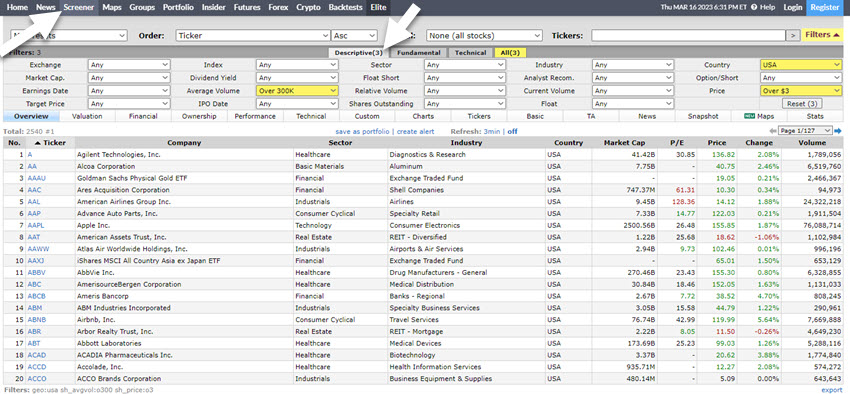Go to the Insider menu
Screen dimensions: 850x394
point(214,8)
